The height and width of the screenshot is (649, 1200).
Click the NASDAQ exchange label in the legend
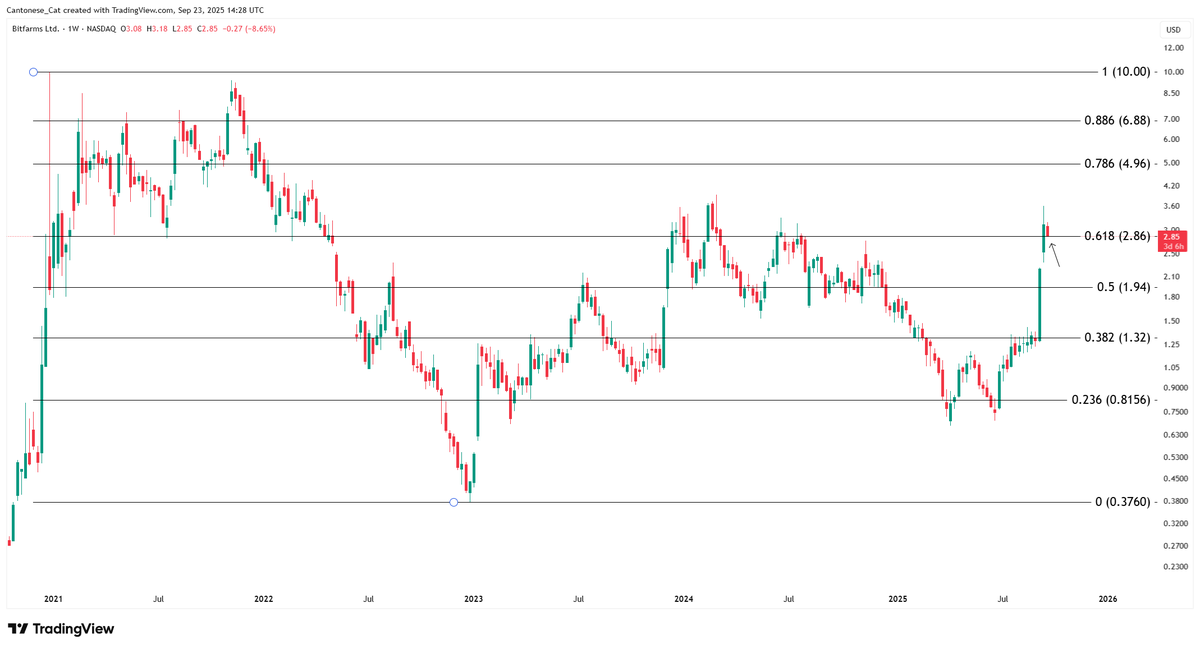[101, 29]
